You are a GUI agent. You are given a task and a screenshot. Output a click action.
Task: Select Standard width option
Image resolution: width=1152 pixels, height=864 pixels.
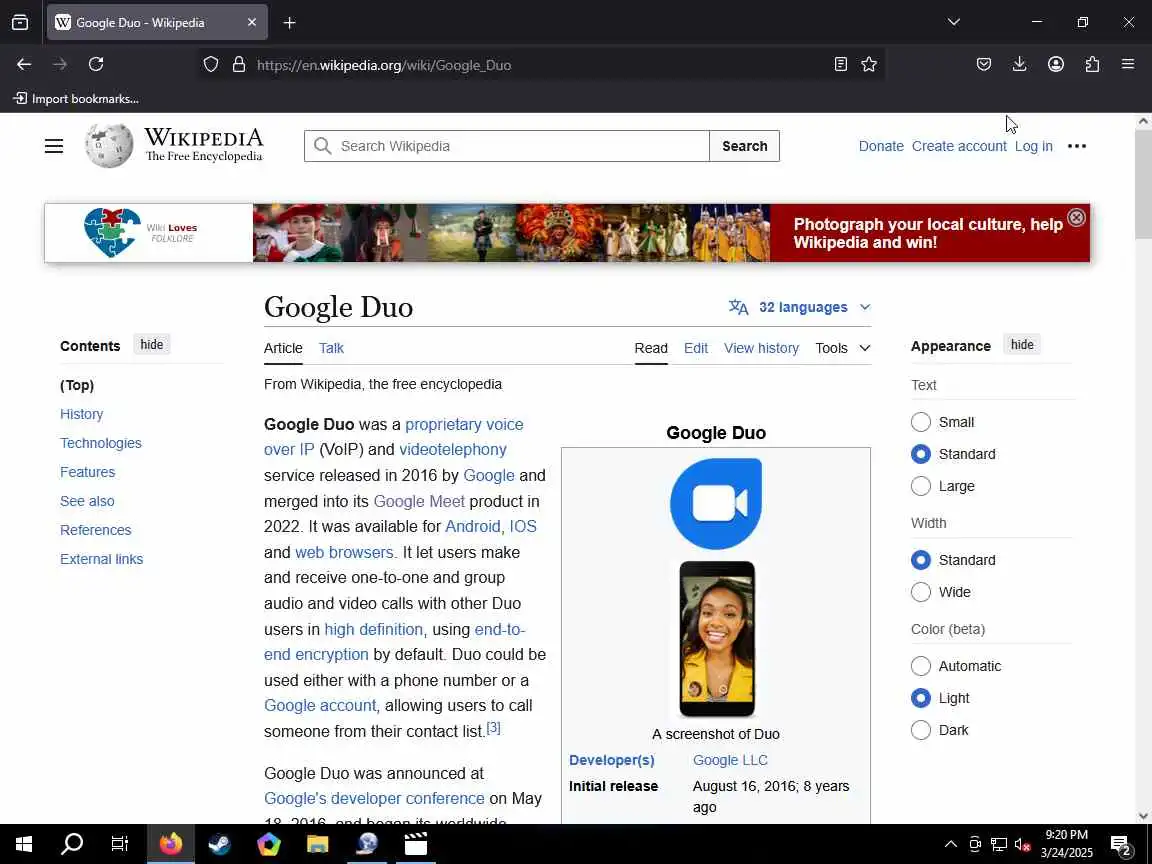pyautogui.click(x=921, y=560)
